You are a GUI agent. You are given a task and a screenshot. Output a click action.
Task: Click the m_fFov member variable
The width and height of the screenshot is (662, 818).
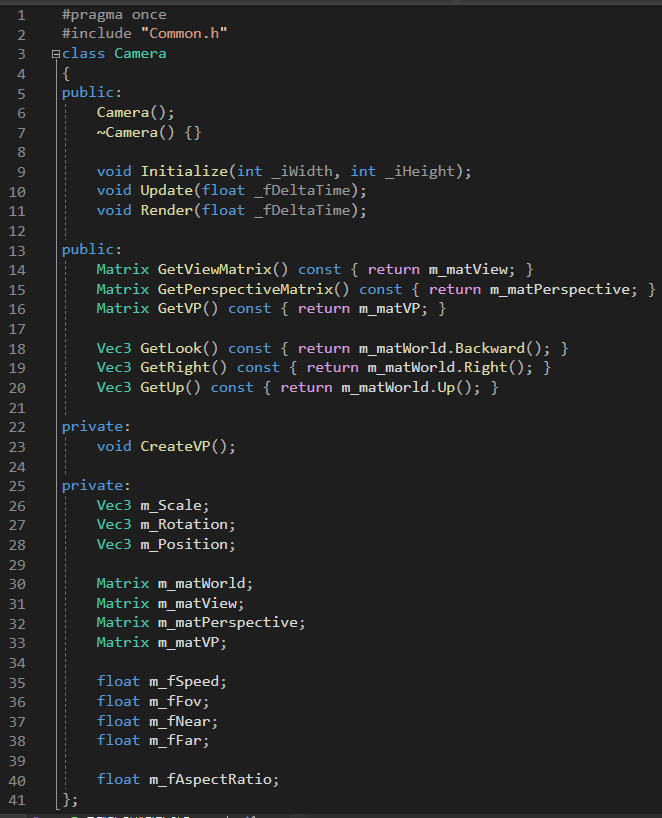point(175,702)
